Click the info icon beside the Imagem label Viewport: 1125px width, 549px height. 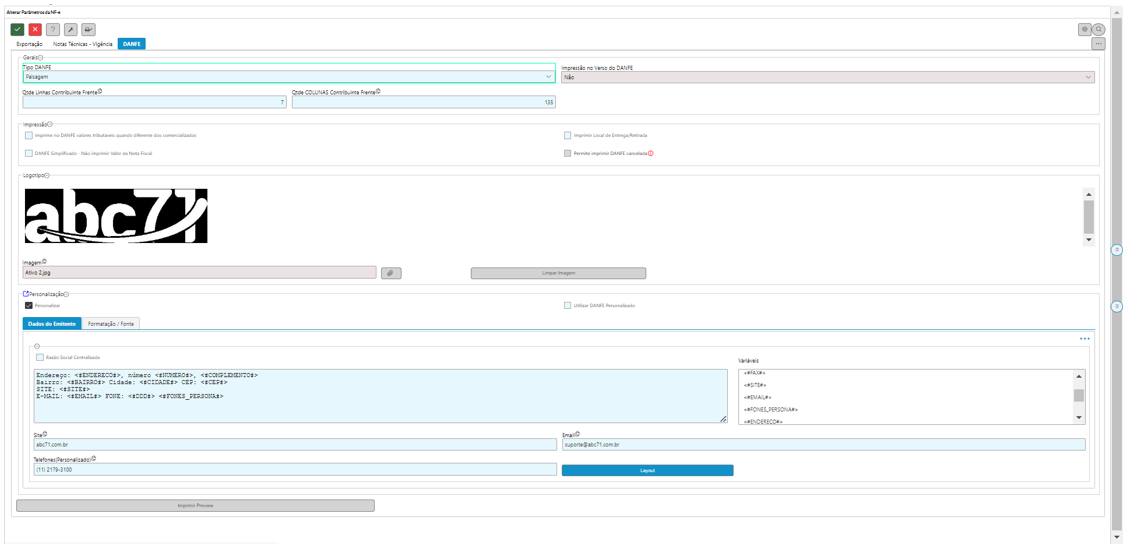coord(44,262)
